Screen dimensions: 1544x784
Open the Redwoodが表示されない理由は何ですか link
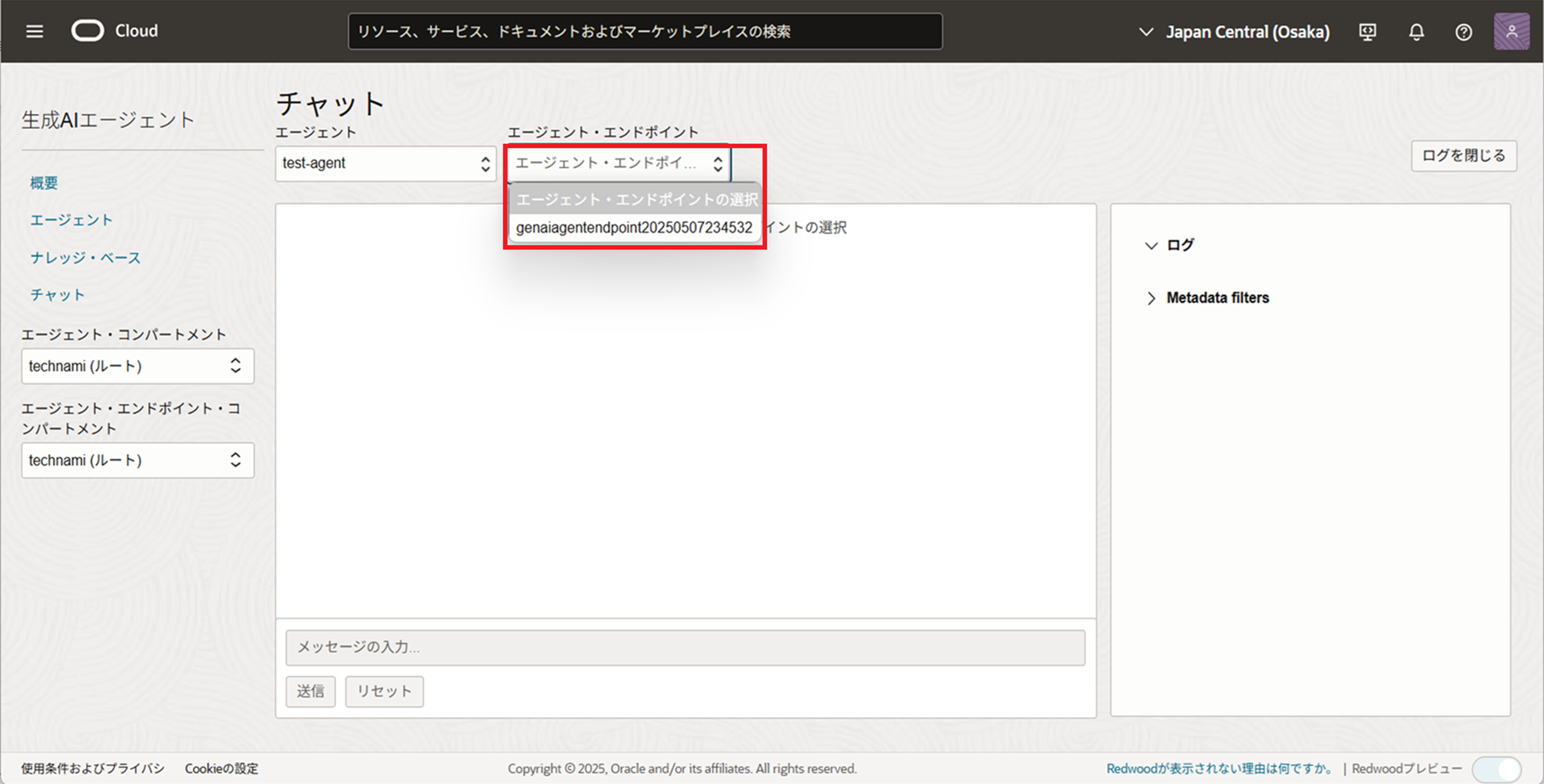[1221, 768]
